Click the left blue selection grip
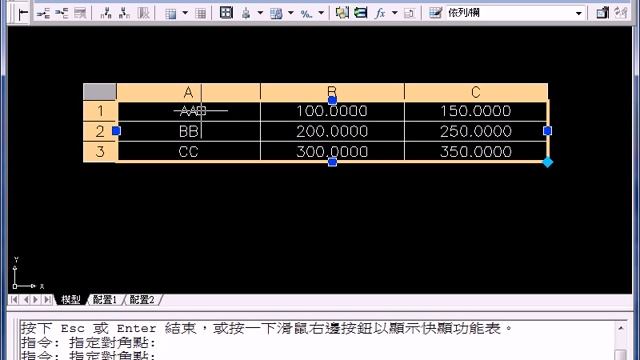The image size is (640, 360). (116, 131)
